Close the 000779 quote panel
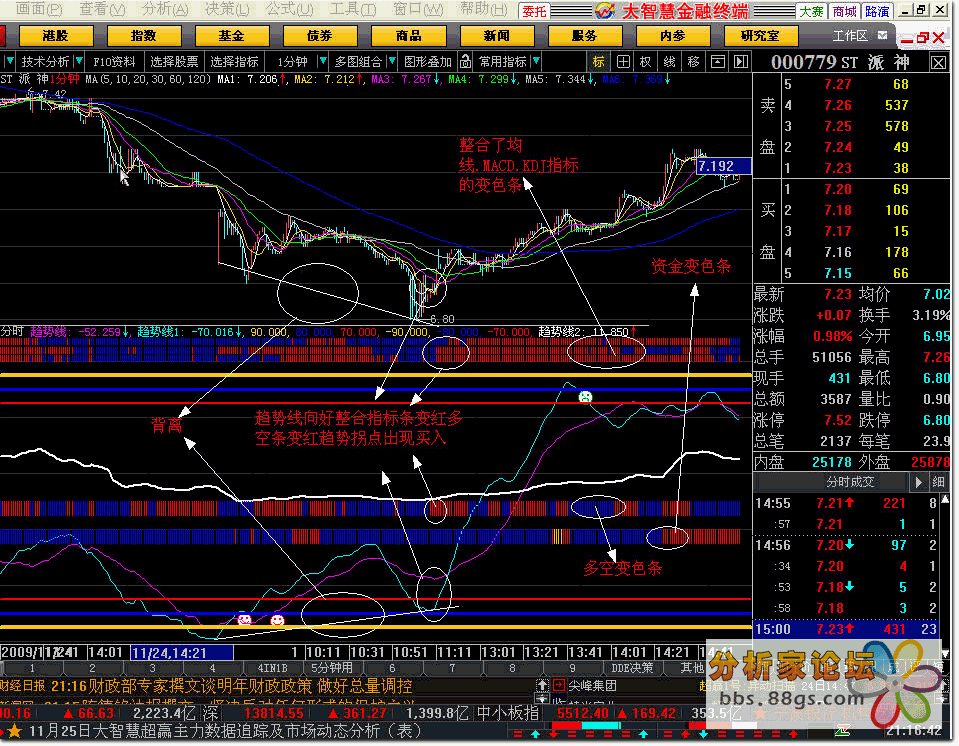Screen dimensions: 959x746 pos(938,62)
